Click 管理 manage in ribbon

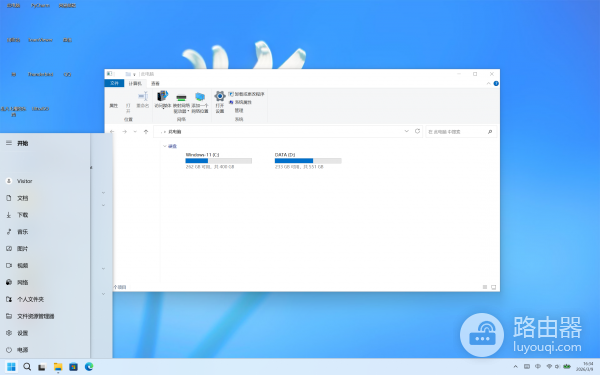(239, 110)
